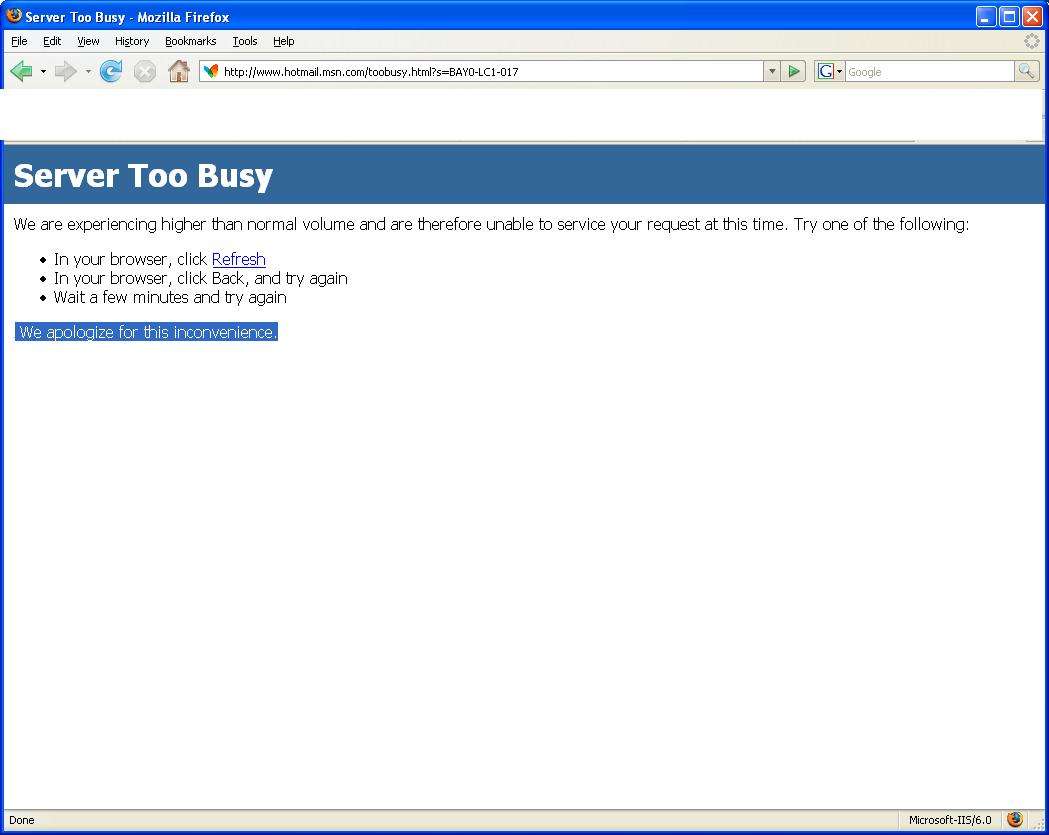Image resolution: width=1049 pixels, height=835 pixels.
Task: Open the Forward history dropdown arrow
Action: pyautogui.click(x=88, y=71)
